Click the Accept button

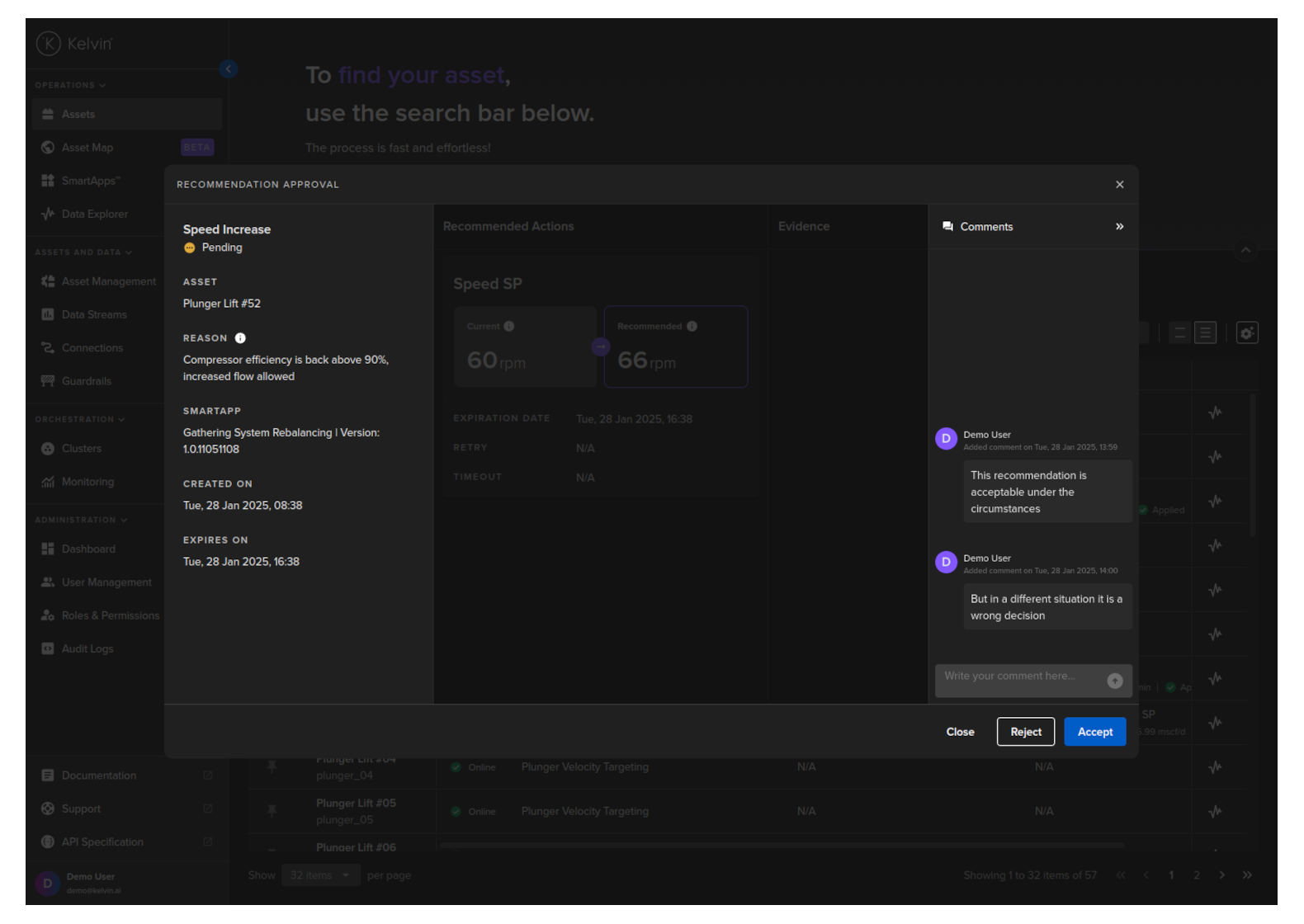(1094, 732)
